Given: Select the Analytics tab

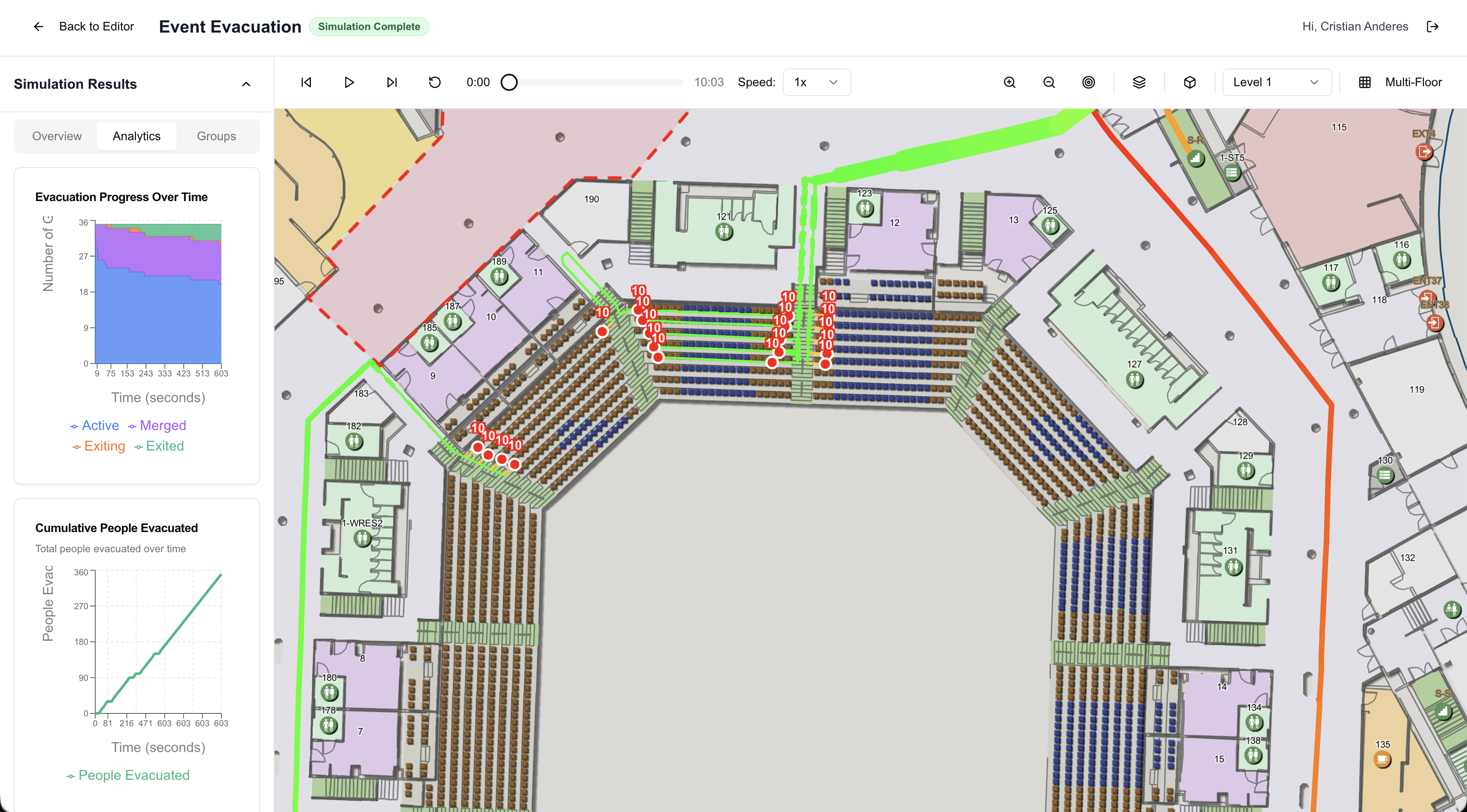Looking at the screenshot, I should 137,136.
